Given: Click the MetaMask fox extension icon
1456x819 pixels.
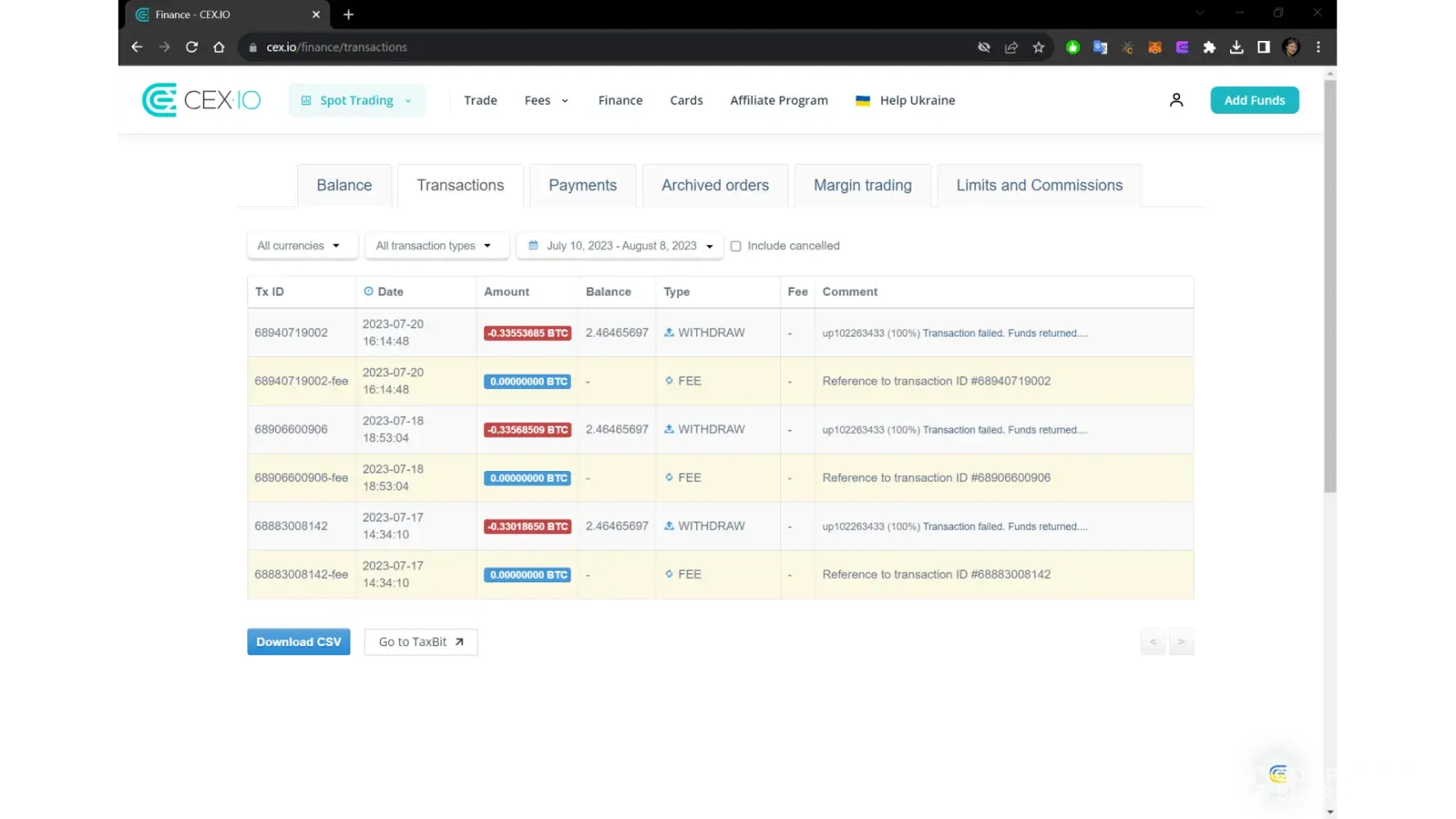Looking at the screenshot, I should tap(1155, 48).
